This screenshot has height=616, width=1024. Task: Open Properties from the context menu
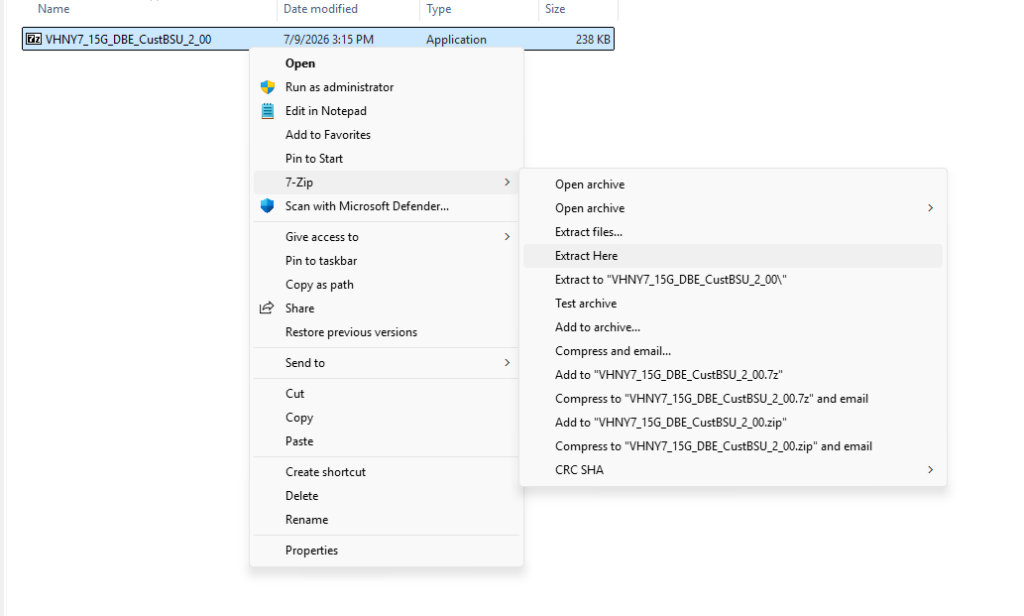(x=387, y=550)
